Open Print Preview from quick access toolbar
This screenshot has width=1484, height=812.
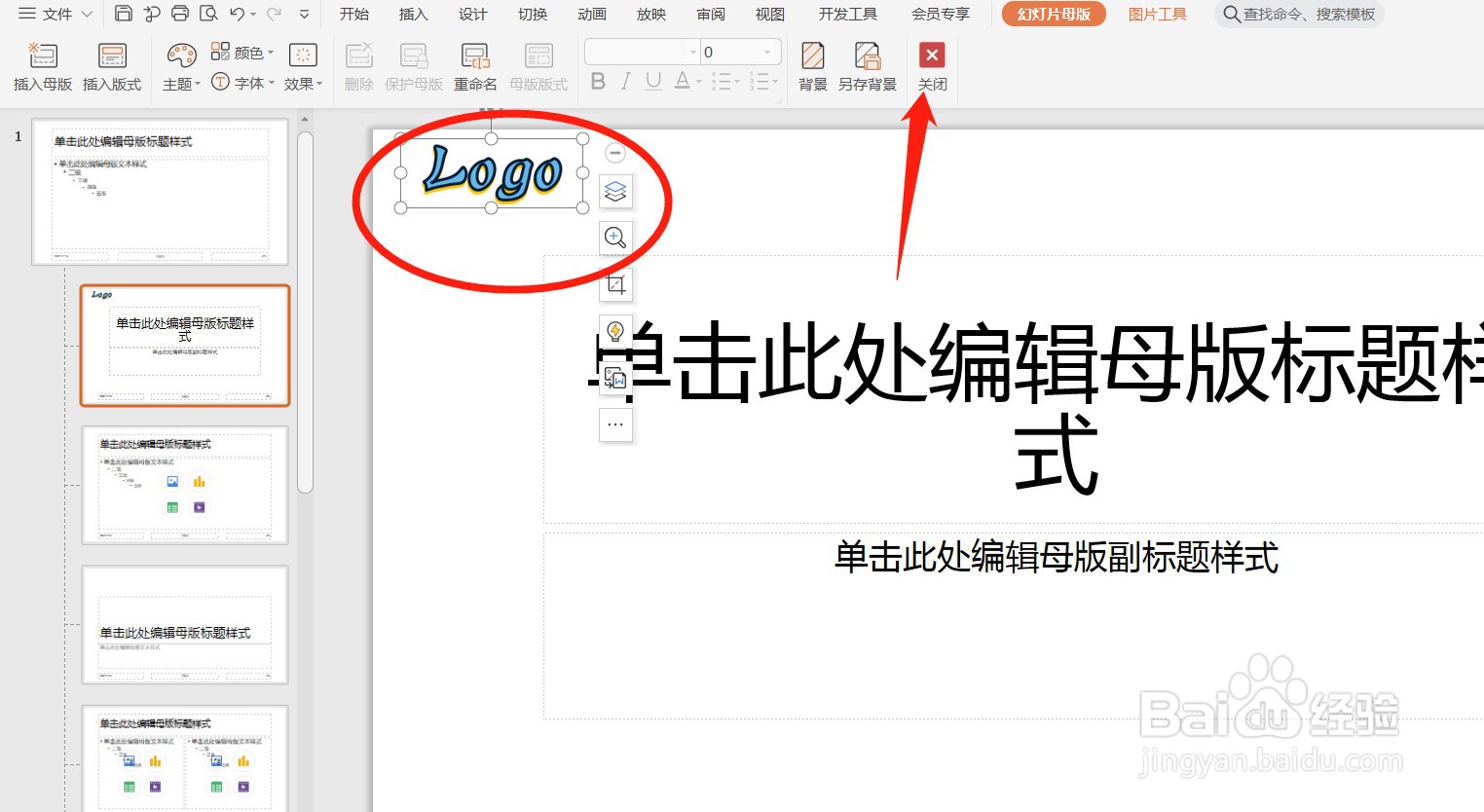pyautogui.click(x=208, y=14)
